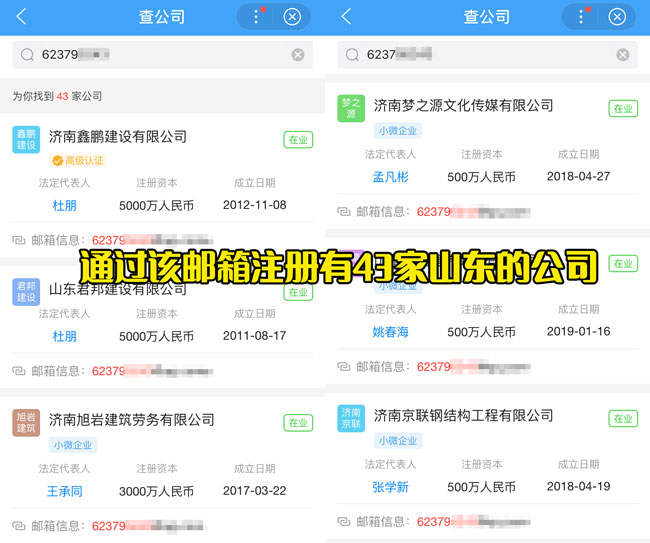Tap the right 查公司 page title
The image size is (650, 543).
487,17
